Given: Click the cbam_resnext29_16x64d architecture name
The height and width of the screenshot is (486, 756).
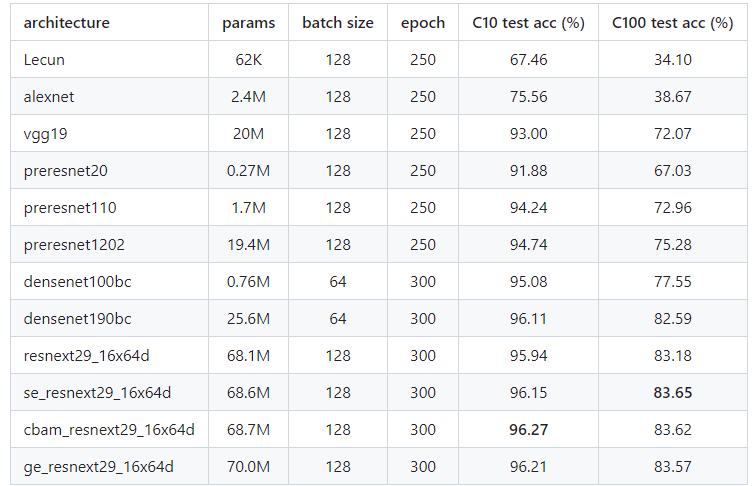Looking at the screenshot, I should coord(109,430).
